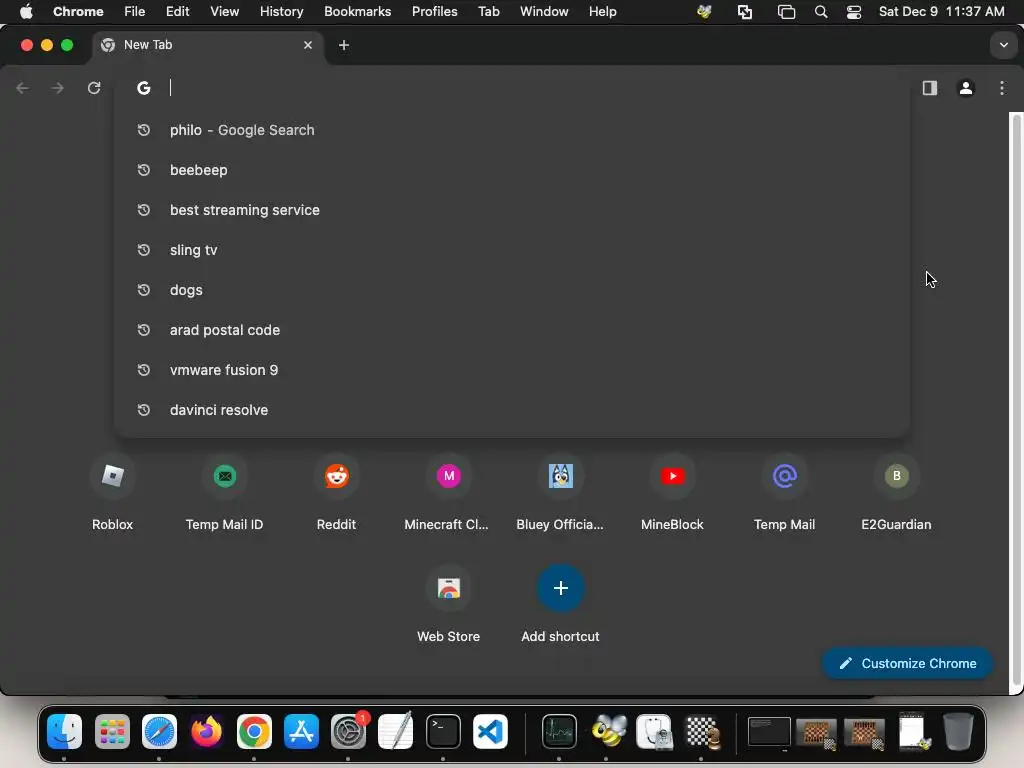Open the Chrome three-dot menu
Viewport: 1024px width, 768px height.
[x=1002, y=88]
